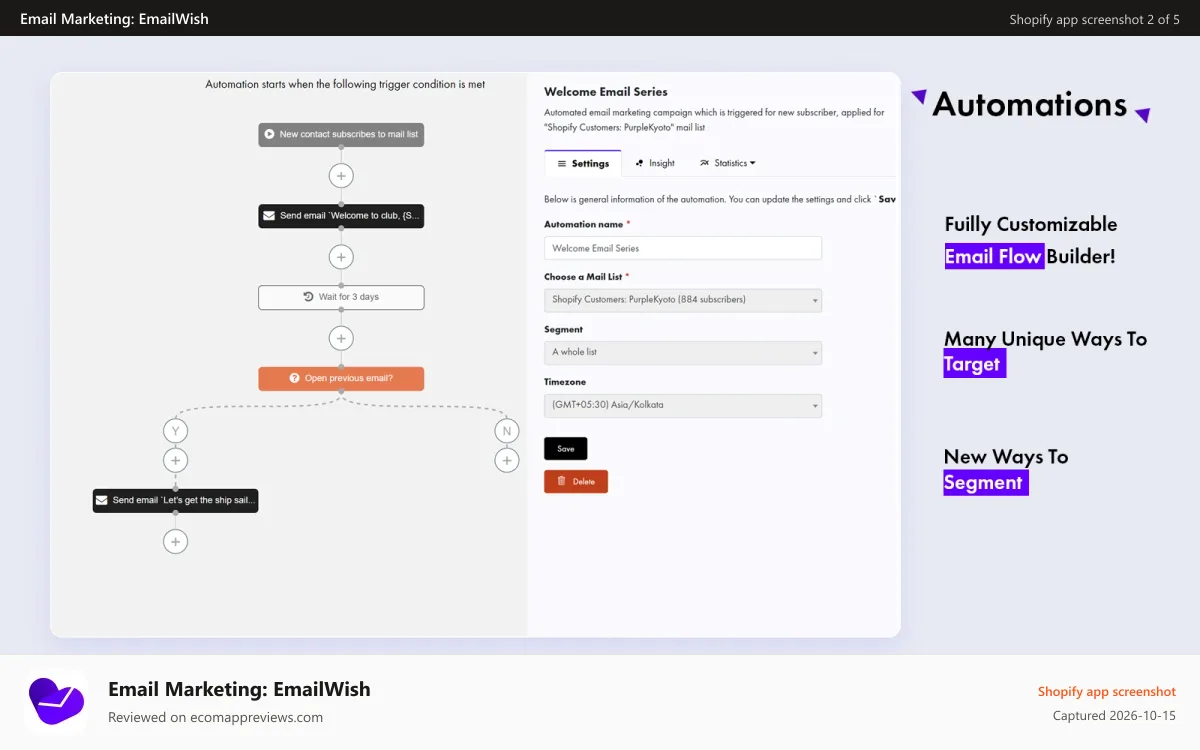The image size is (1200, 750).
Task: Select the Open previous email condition node
Action: (x=341, y=379)
